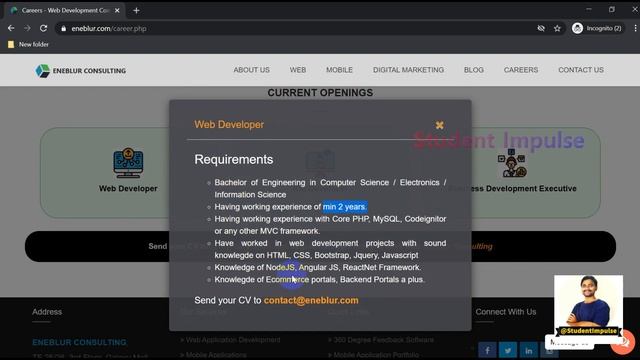Close the Careers browser tab
Viewport: 640px width, 360px height.
click(x=117, y=11)
